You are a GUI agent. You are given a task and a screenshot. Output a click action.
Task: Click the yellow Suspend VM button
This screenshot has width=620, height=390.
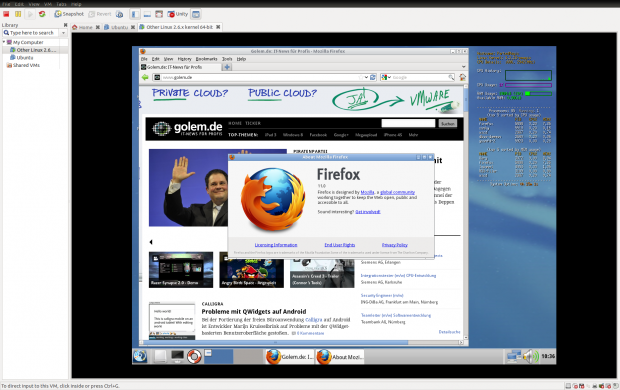[x=18, y=14]
